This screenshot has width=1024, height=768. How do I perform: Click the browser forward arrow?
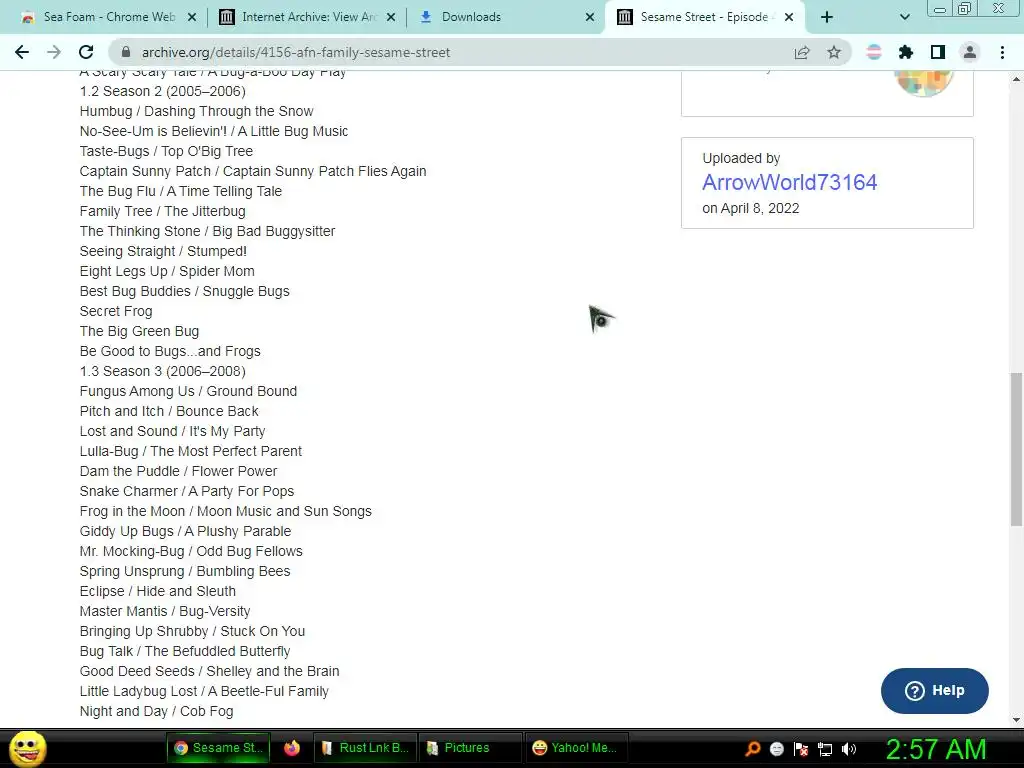click(54, 52)
